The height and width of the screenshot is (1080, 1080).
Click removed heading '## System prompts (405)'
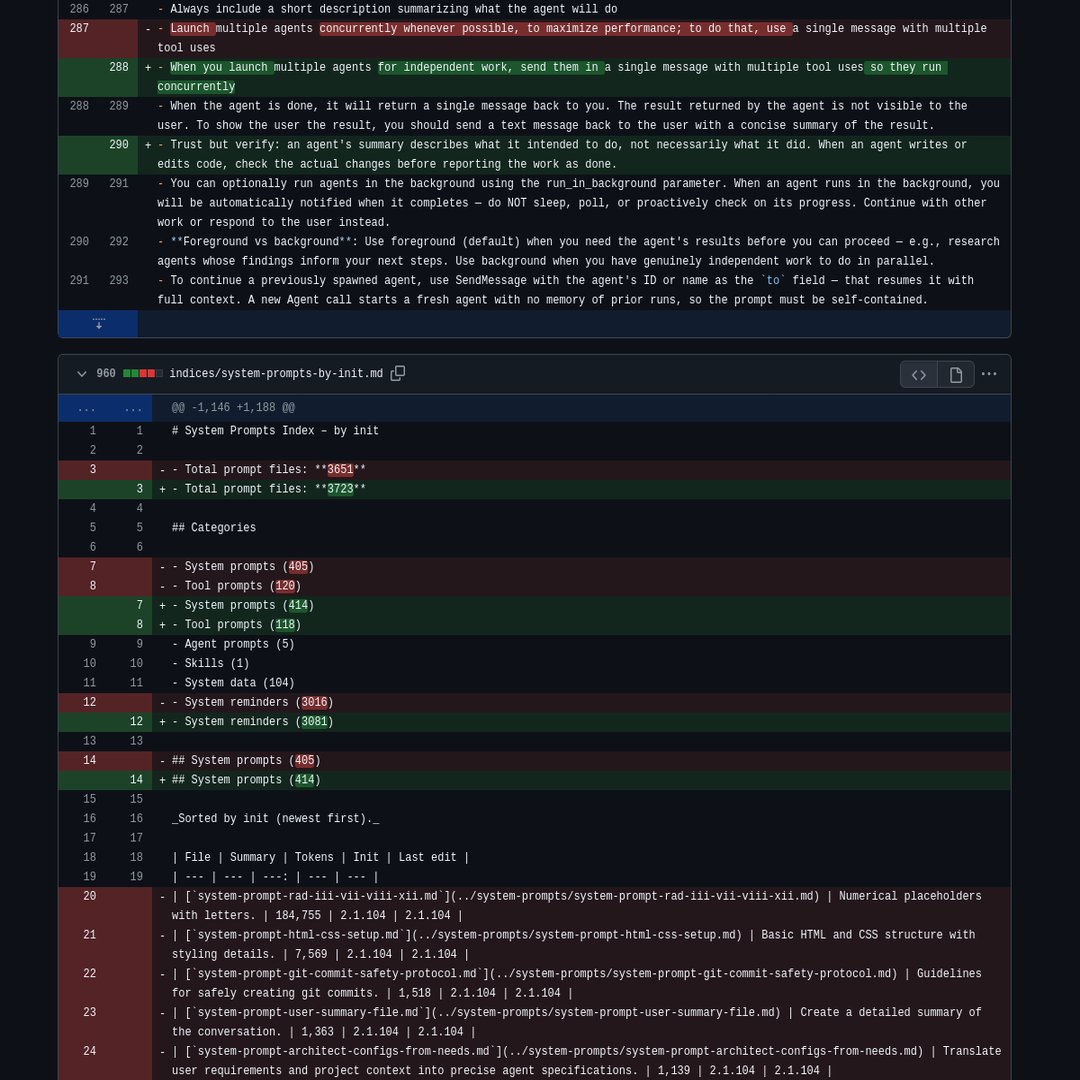click(534, 760)
